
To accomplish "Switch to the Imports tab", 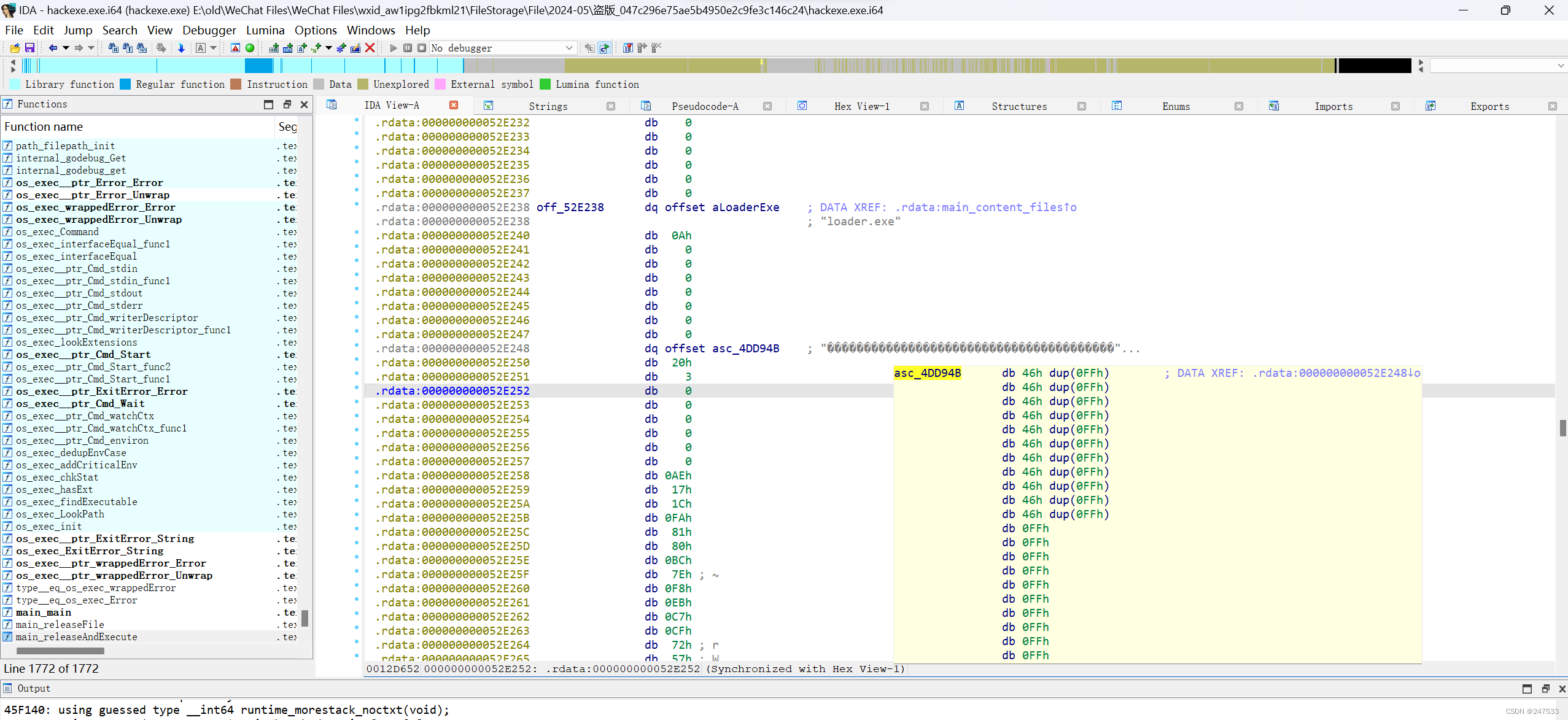I will coord(1333,106).
